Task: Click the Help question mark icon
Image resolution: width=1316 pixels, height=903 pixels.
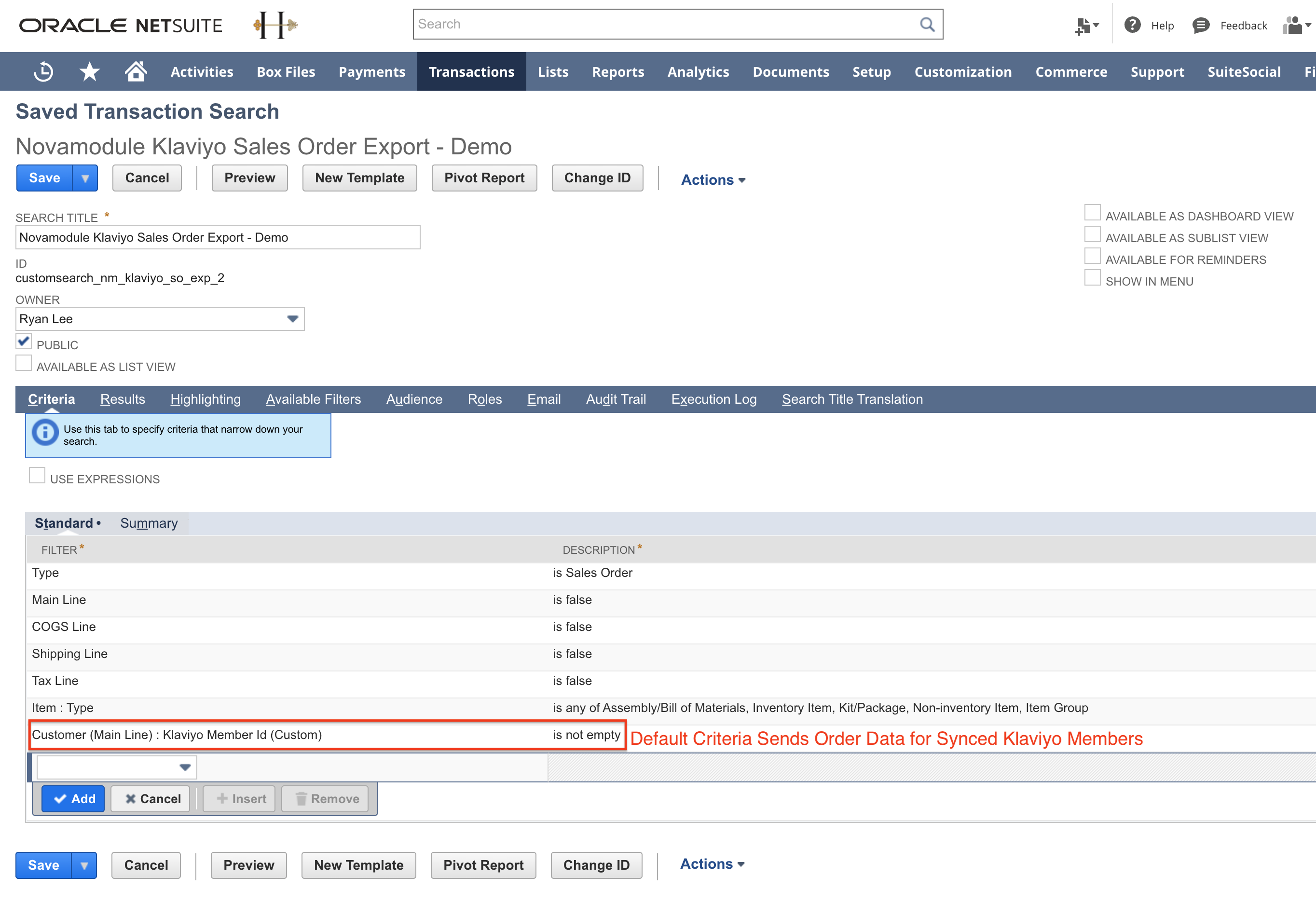Action: (x=1132, y=25)
